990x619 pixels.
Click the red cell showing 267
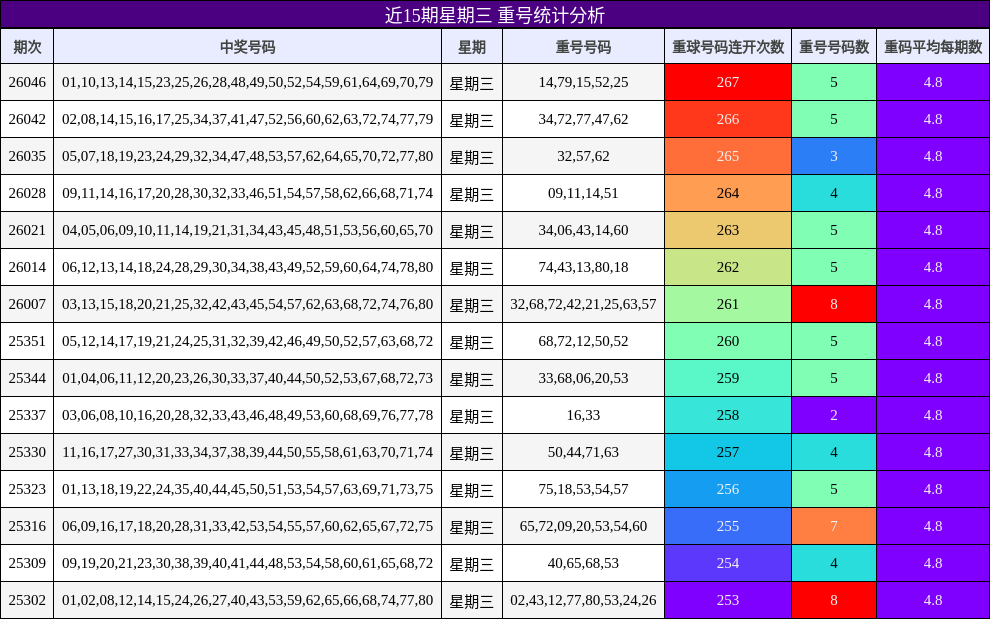point(727,82)
